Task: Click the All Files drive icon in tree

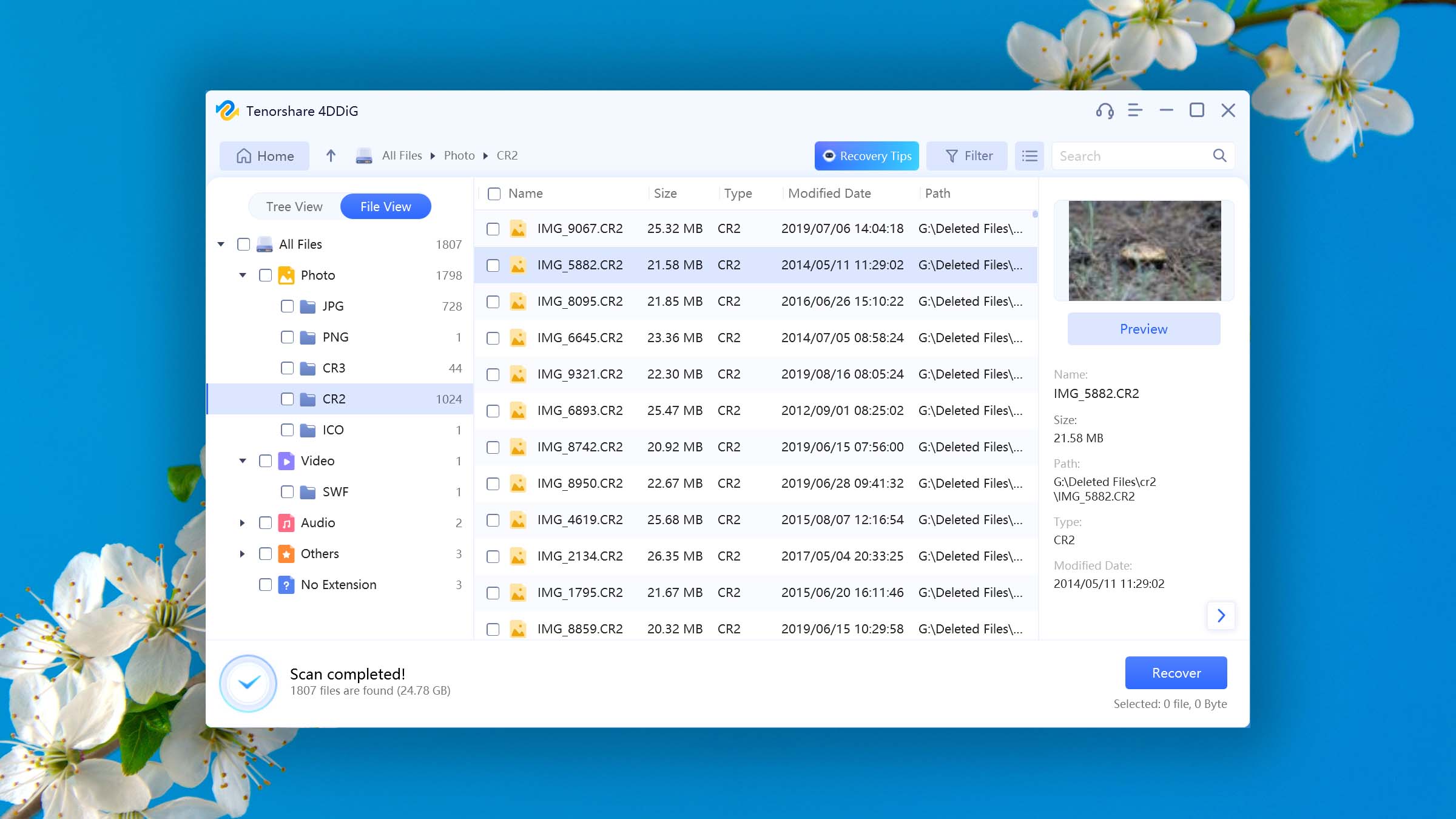Action: point(265,244)
